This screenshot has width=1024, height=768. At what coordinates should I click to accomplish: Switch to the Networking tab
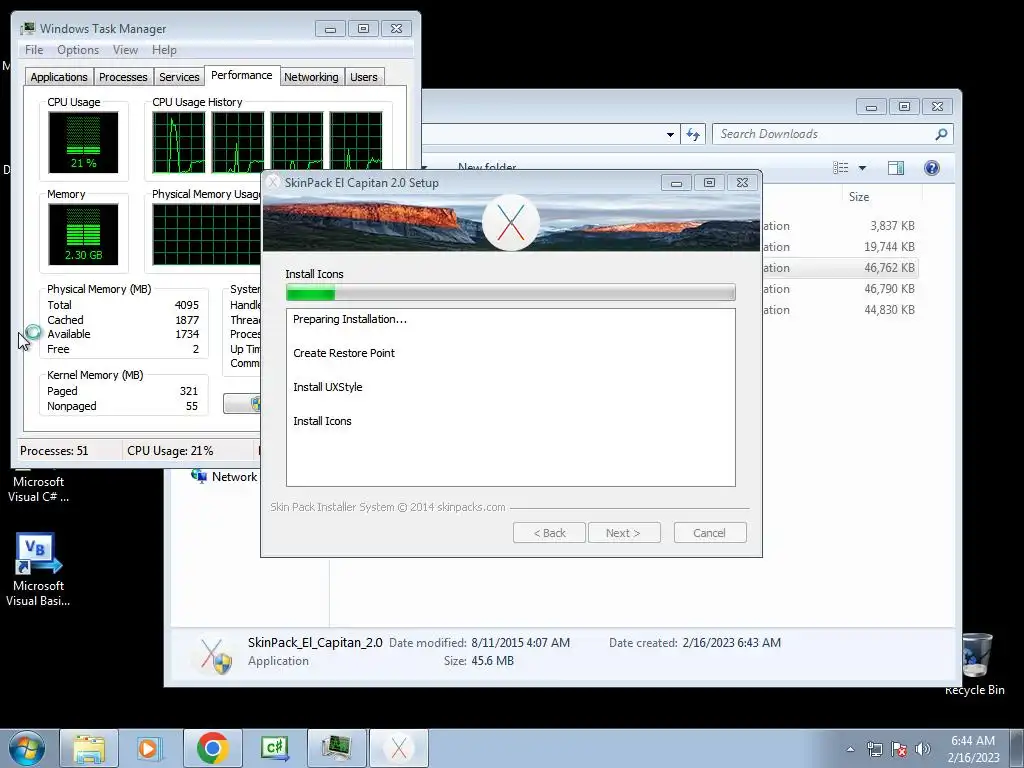click(x=311, y=77)
